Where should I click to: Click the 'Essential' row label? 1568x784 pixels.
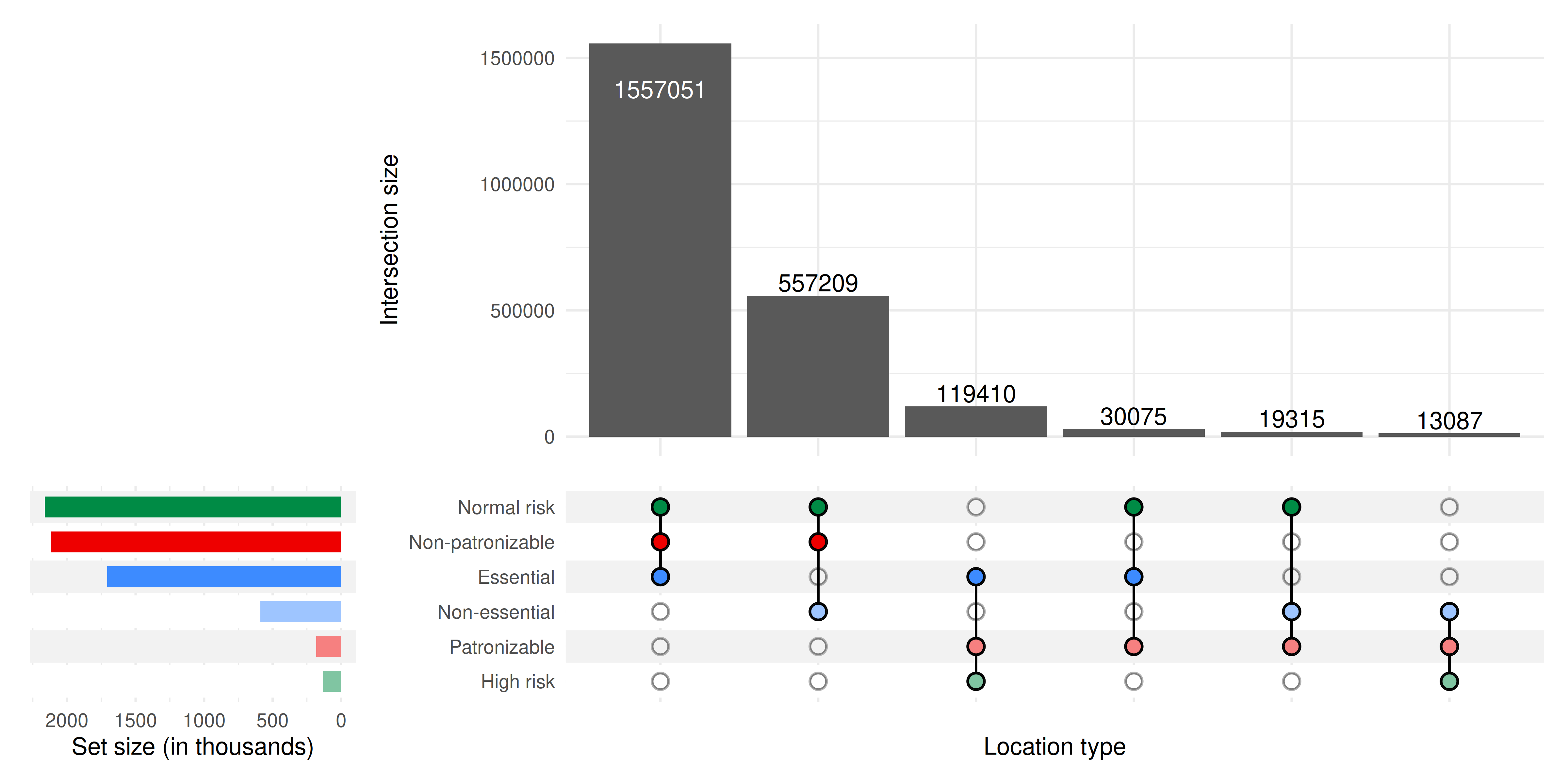tap(516, 577)
